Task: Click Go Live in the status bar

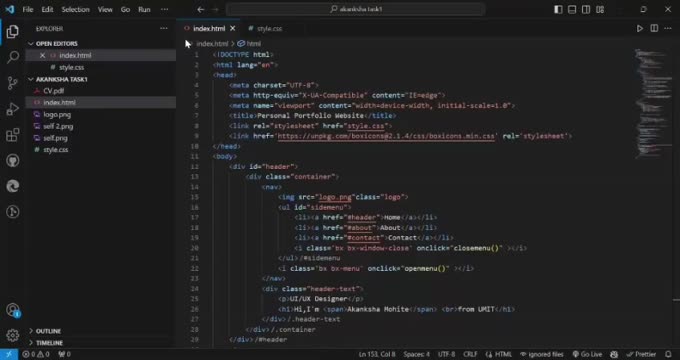Action: [x=587, y=354]
